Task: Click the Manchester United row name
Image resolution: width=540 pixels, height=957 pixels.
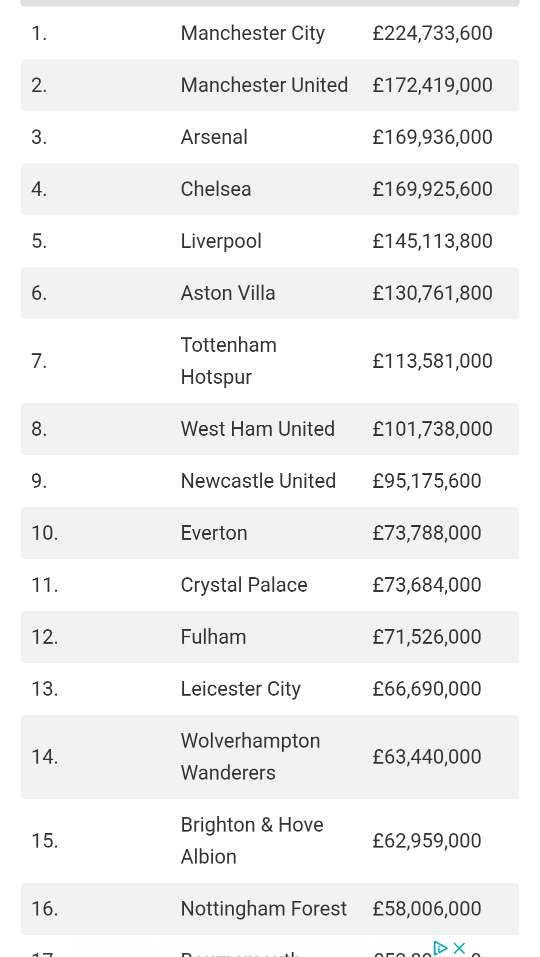Action: point(264,85)
